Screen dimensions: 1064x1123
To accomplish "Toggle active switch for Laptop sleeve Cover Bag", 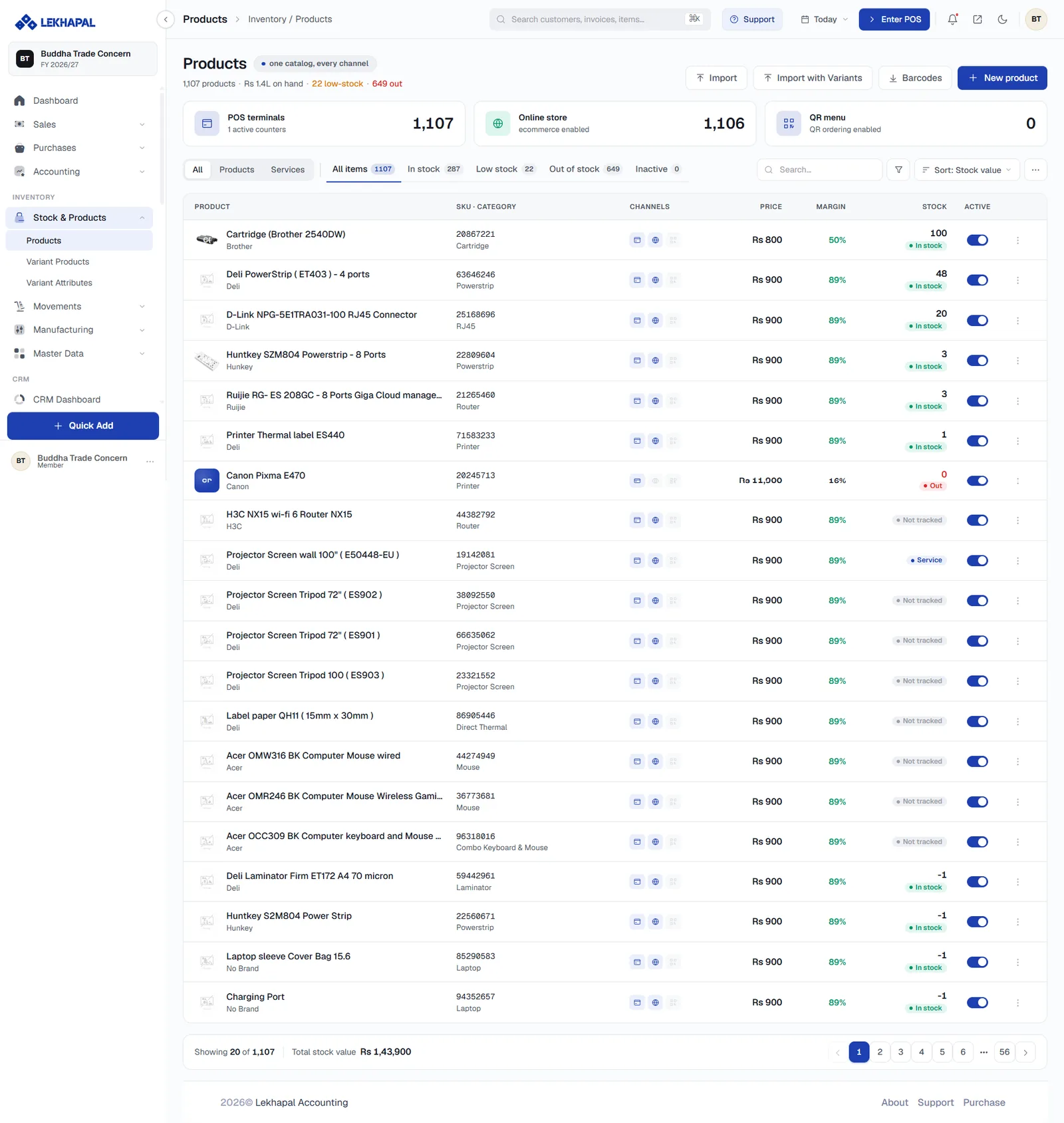I will (x=977, y=963).
